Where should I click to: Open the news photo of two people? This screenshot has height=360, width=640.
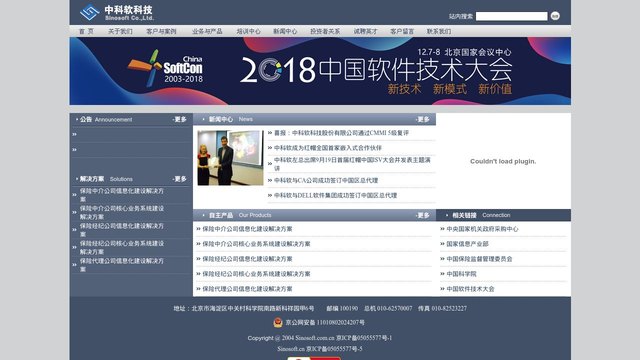tap(231, 158)
